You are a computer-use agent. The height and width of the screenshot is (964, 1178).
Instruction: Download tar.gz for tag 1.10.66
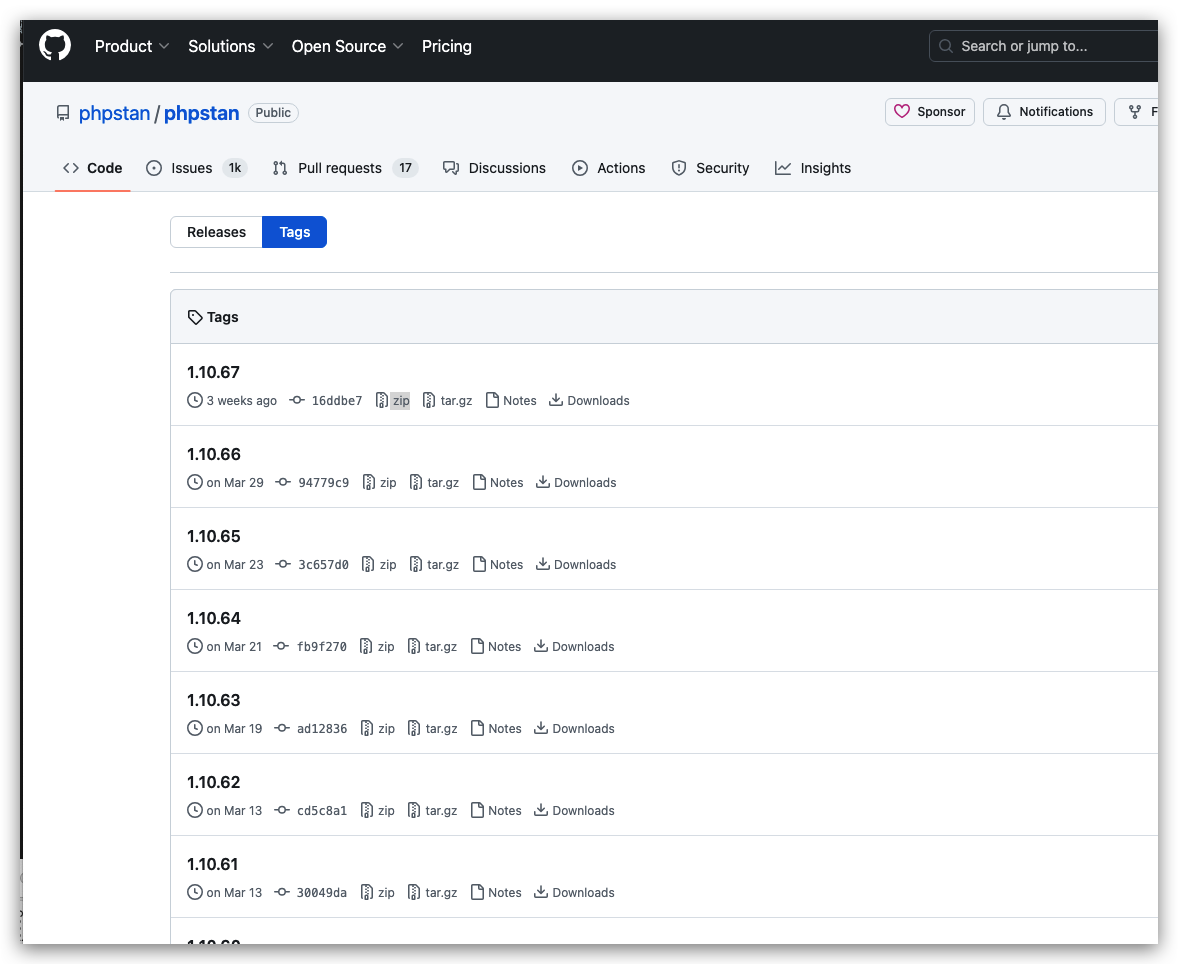pos(434,482)
